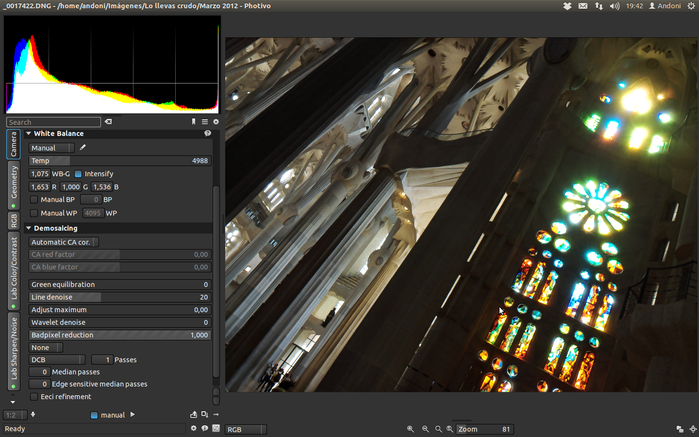Open Andoni user menu in top panel
This screenshot has width=699, height=437.
tap(665, 6)
